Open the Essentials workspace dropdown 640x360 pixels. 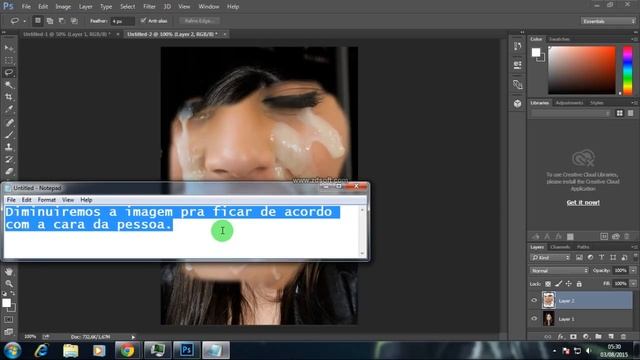608,21
